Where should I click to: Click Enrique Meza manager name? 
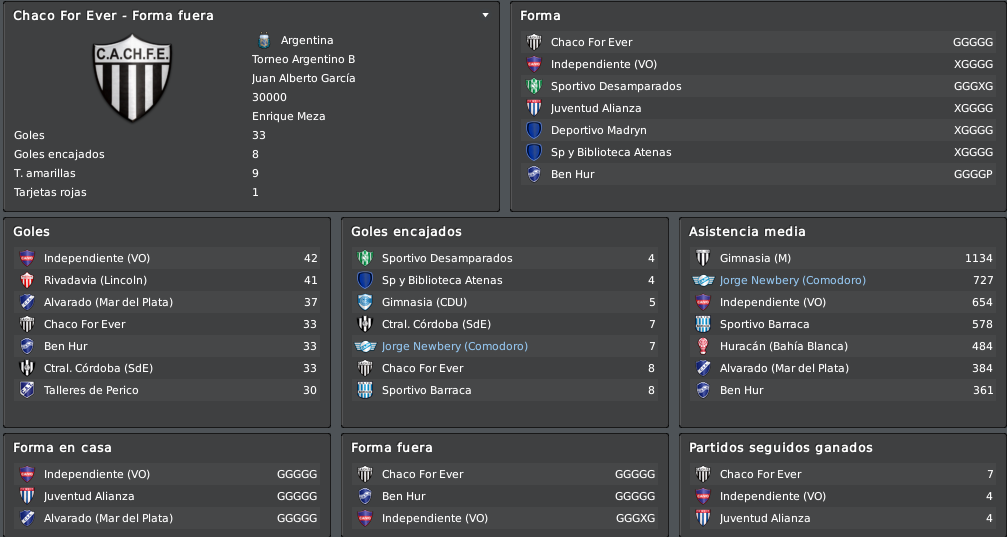click(x=288, y=116)
